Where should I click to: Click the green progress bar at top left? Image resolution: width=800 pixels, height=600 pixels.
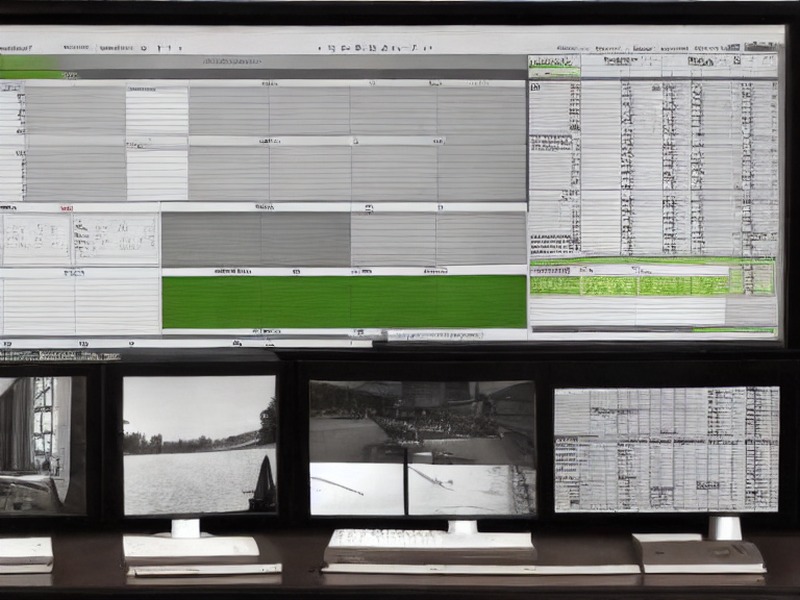click(32, 67)
